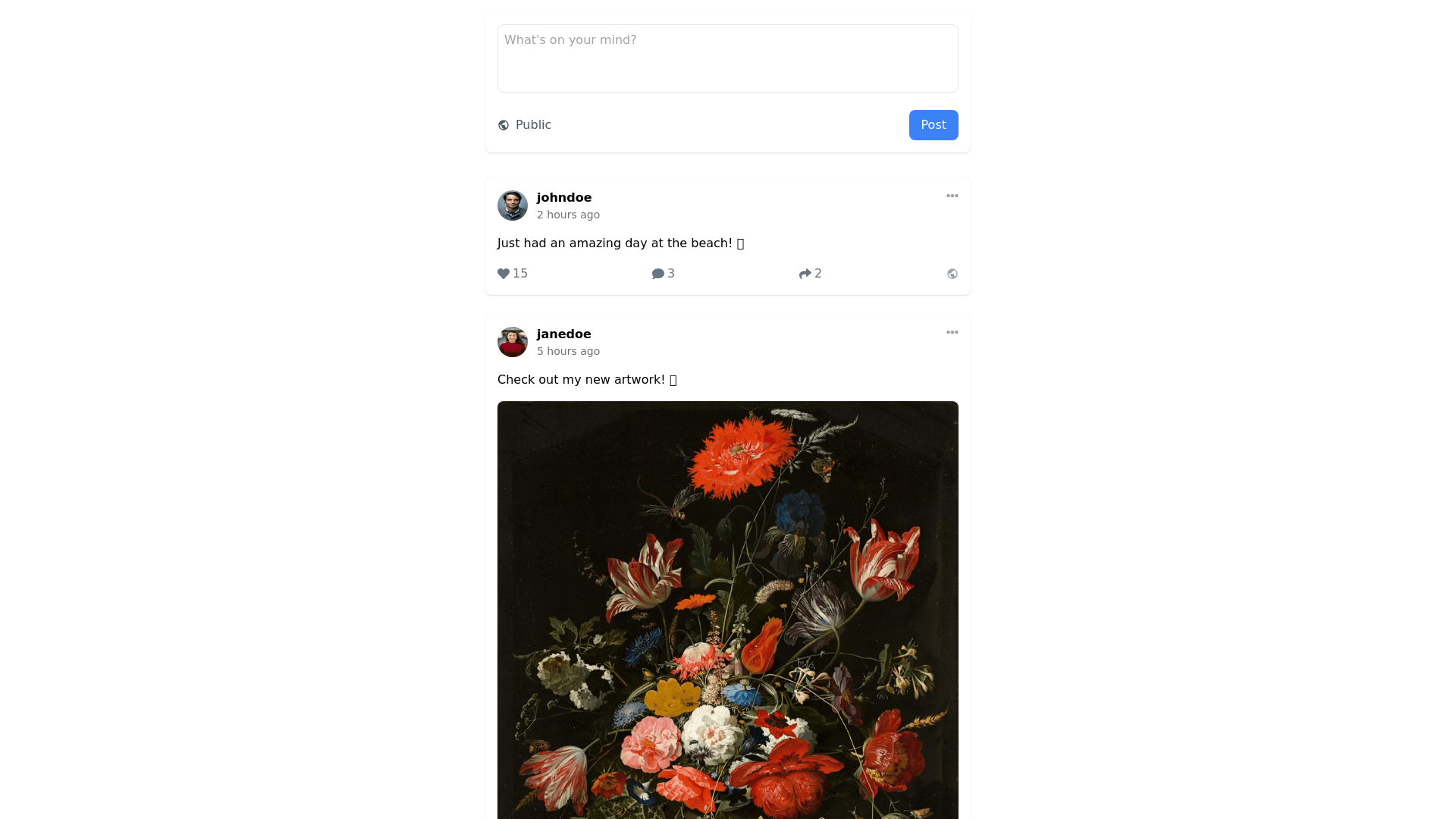1456x819 pixels.
Task: Open johndoe's profile picture
Action: [513, 206]
